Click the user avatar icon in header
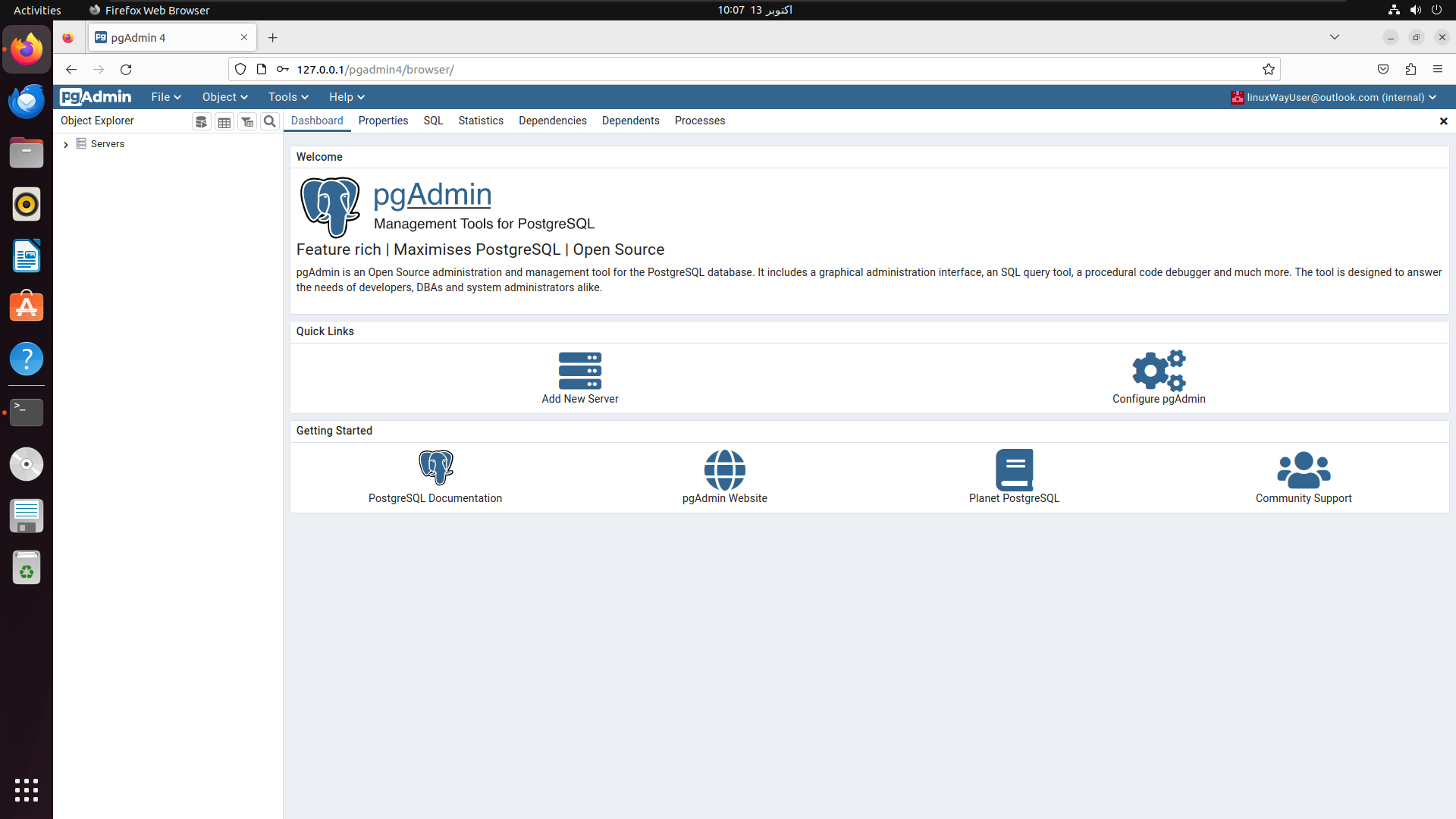Image resolution: width=1456 pixels, height=819 pixels. (1238, 97)
